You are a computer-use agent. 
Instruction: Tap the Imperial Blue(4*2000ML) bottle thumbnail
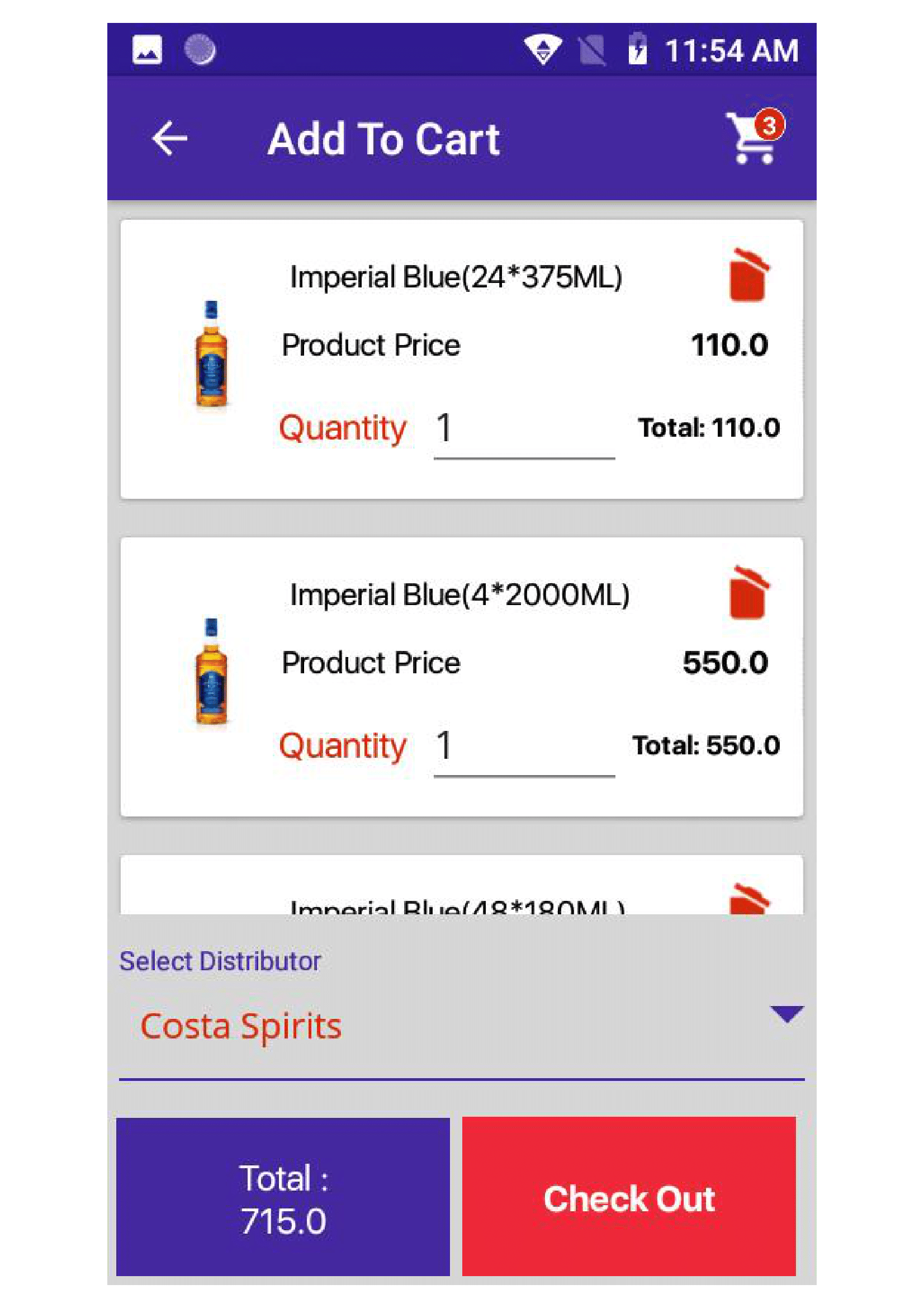(211, 672)
